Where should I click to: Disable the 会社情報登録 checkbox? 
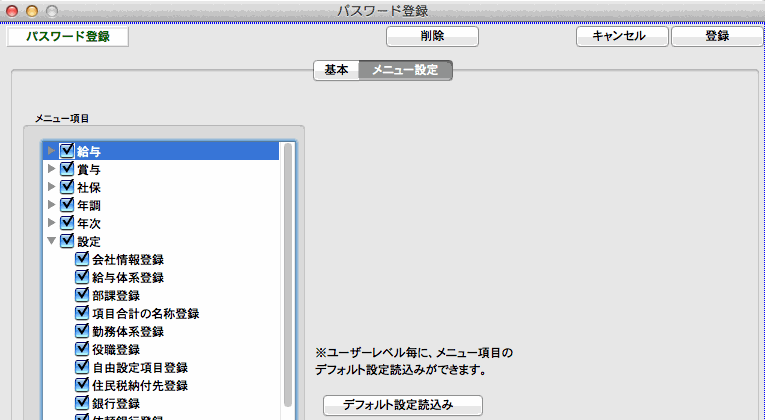tap(83, 259)
